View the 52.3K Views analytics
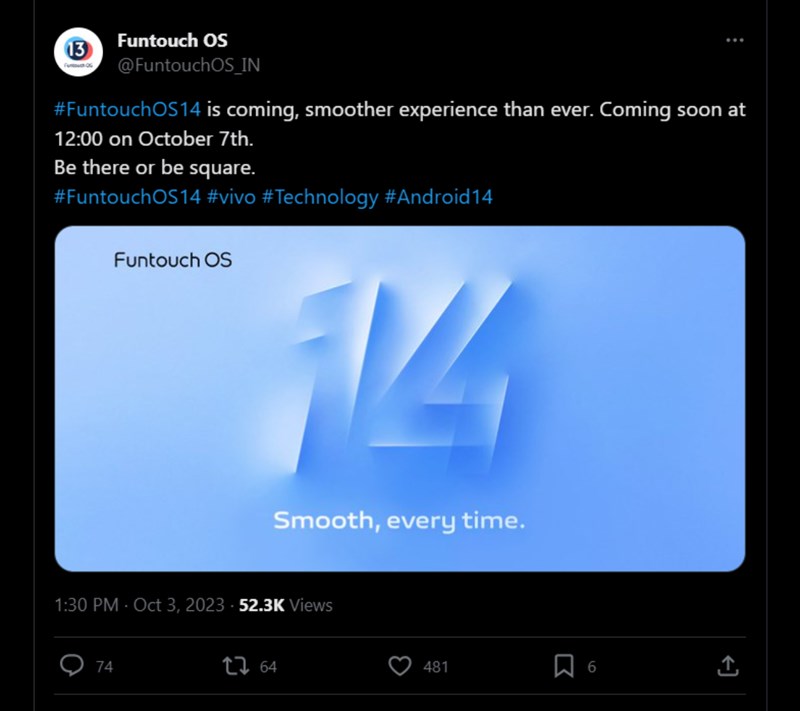This screenshot has height=711, width=800. [x=286, y=605]
